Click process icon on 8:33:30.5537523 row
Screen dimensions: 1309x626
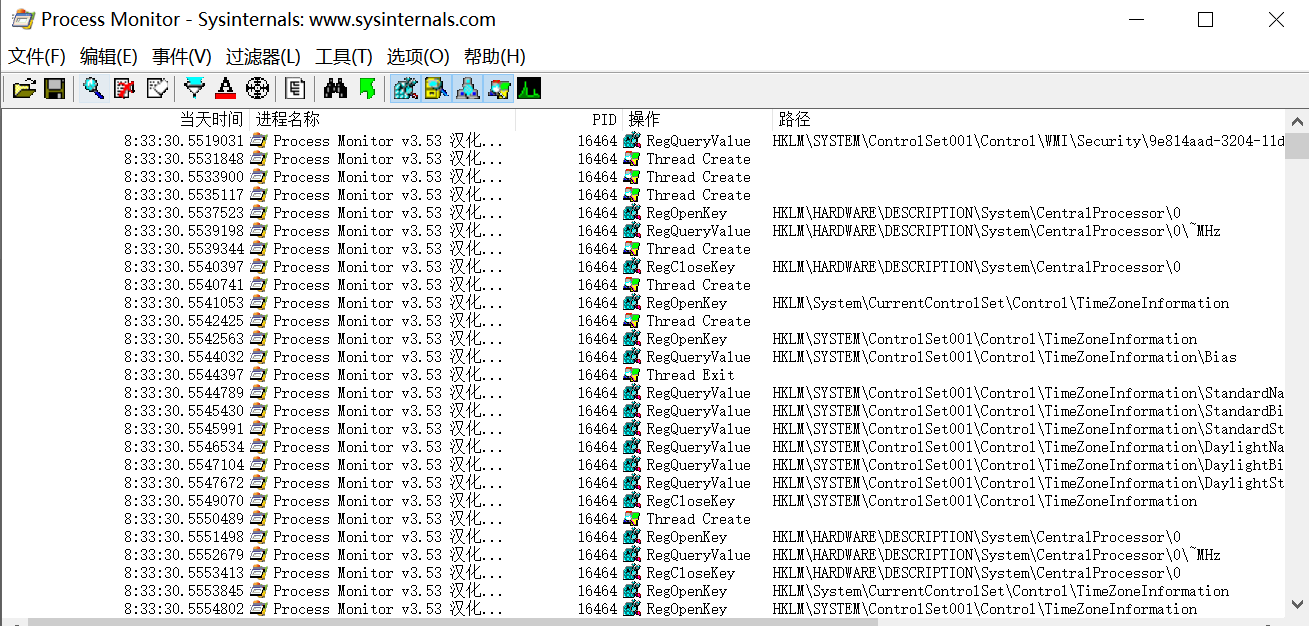coord(259,213)
